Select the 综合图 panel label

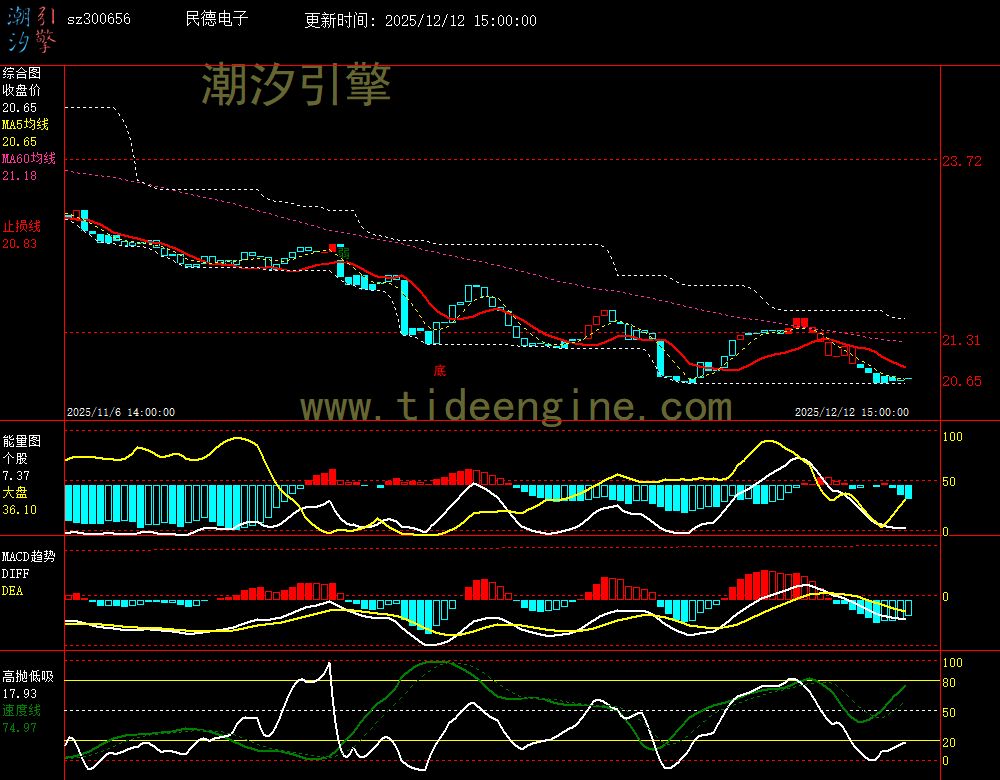[x=21, y=73]
